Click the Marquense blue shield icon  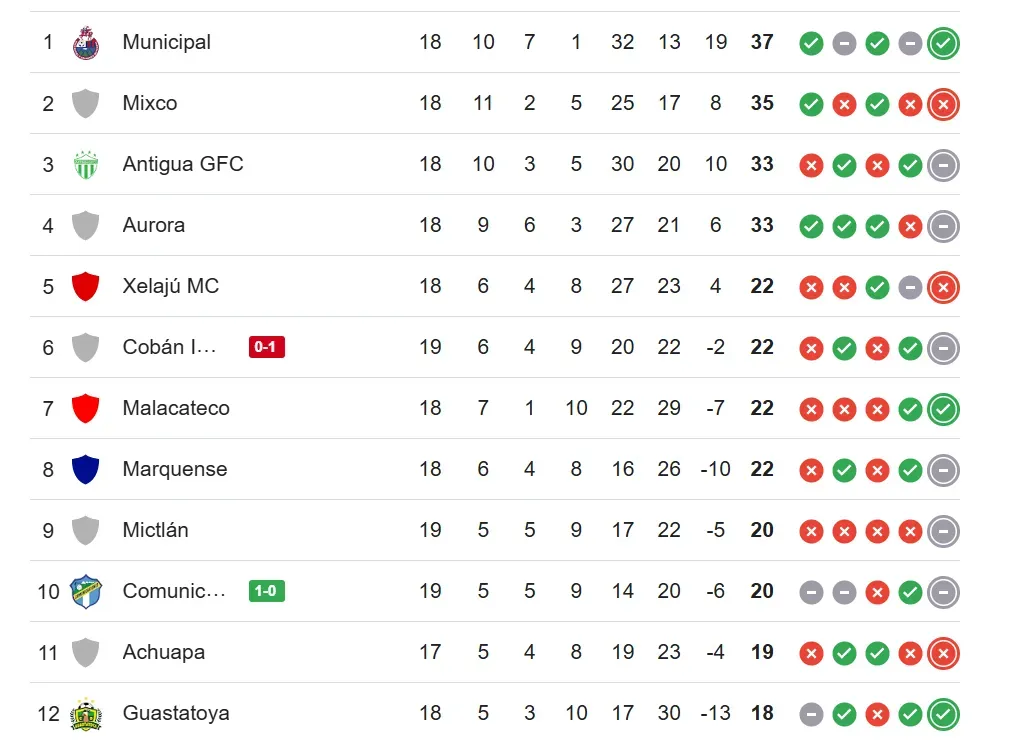[x=86, y=470]
